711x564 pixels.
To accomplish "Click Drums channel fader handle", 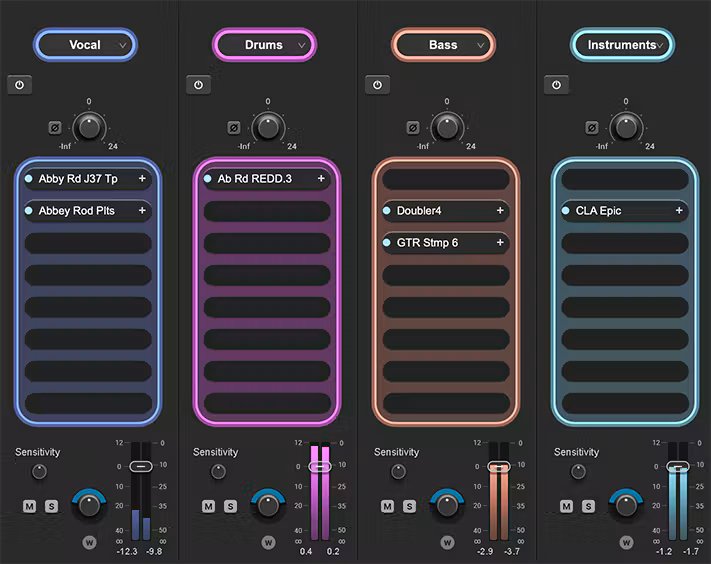I will (x=320, y=466).
